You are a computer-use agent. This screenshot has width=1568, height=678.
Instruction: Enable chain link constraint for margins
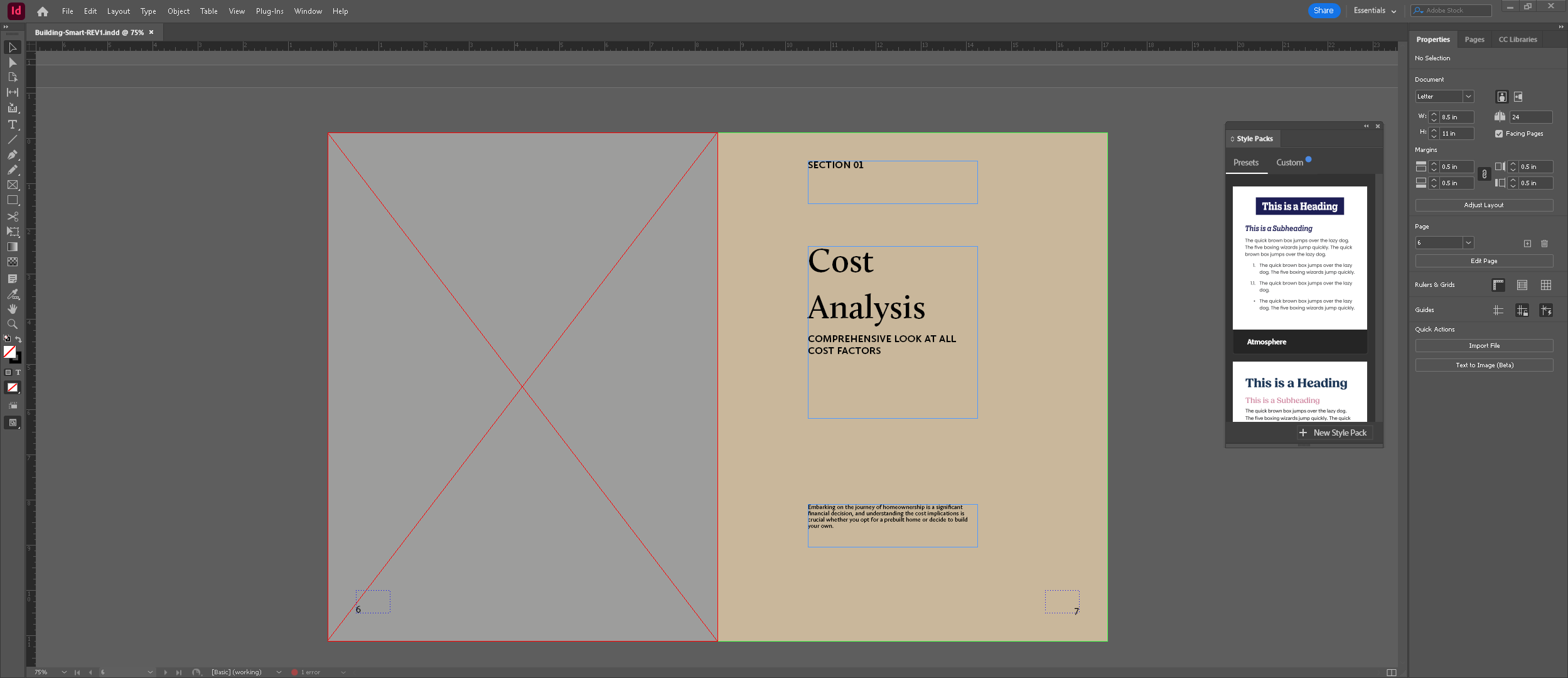coord(1484,174)
